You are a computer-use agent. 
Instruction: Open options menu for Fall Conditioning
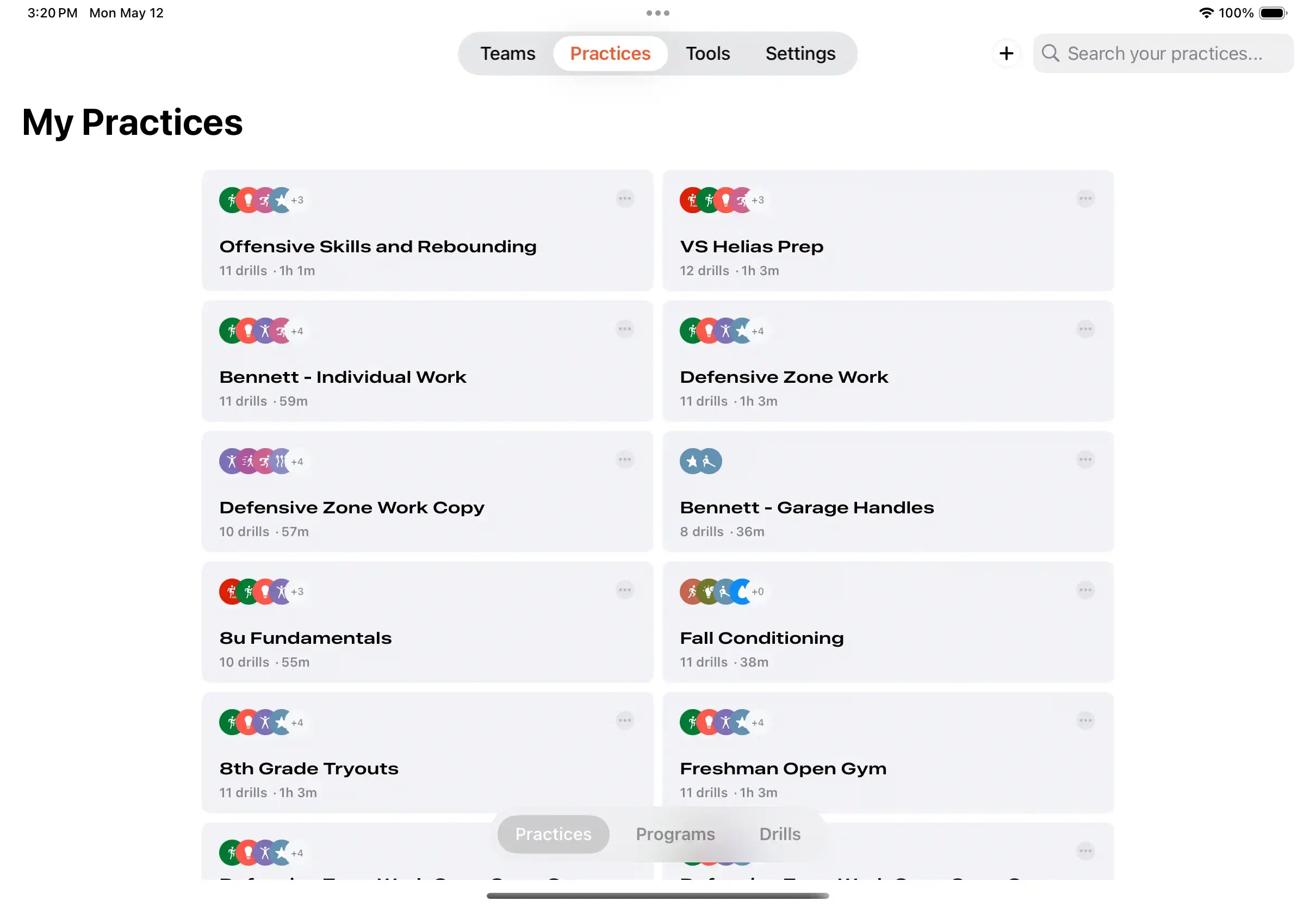tap(1085, 590)
